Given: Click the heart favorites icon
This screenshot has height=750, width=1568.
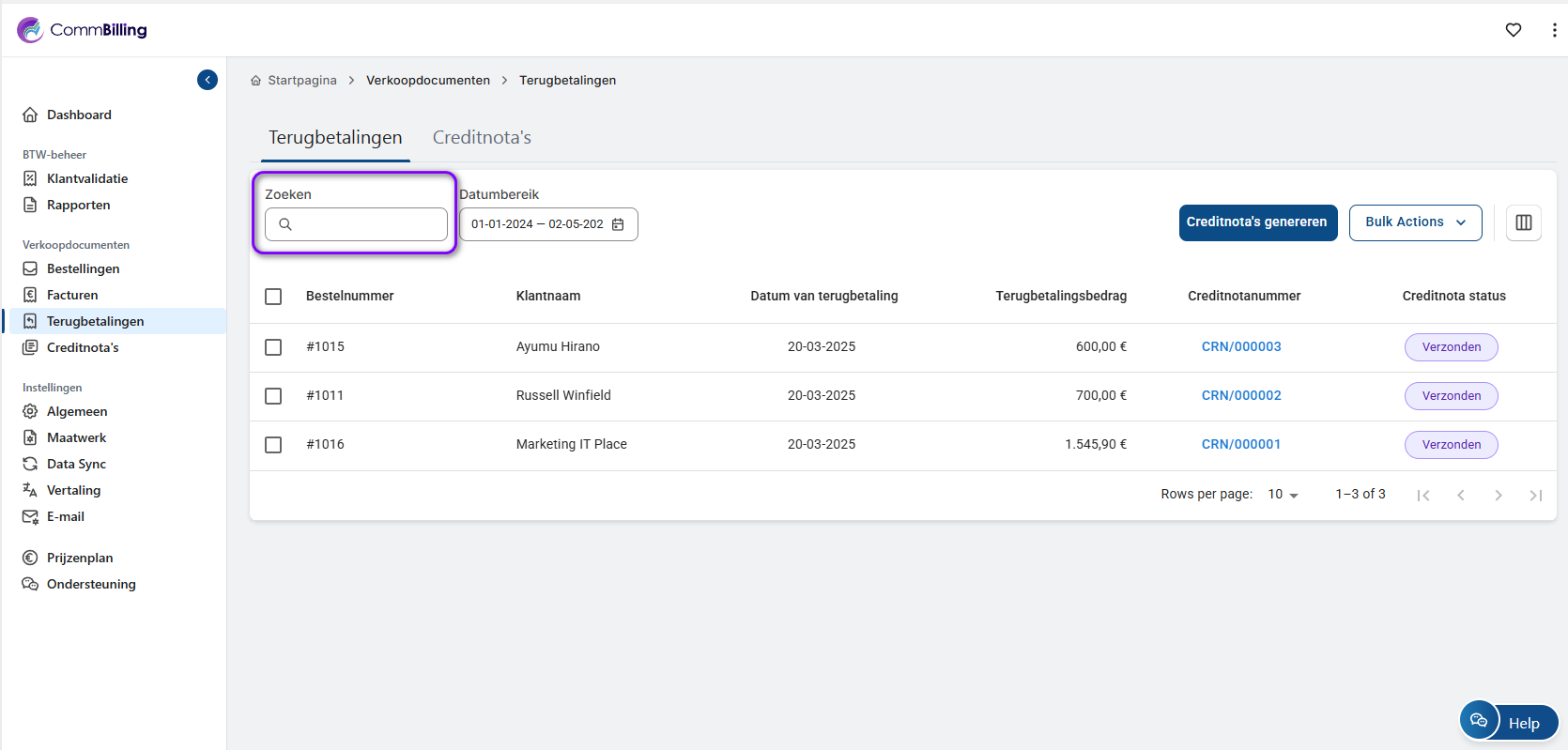Looking at the screenshot, I should point(1514,30).
